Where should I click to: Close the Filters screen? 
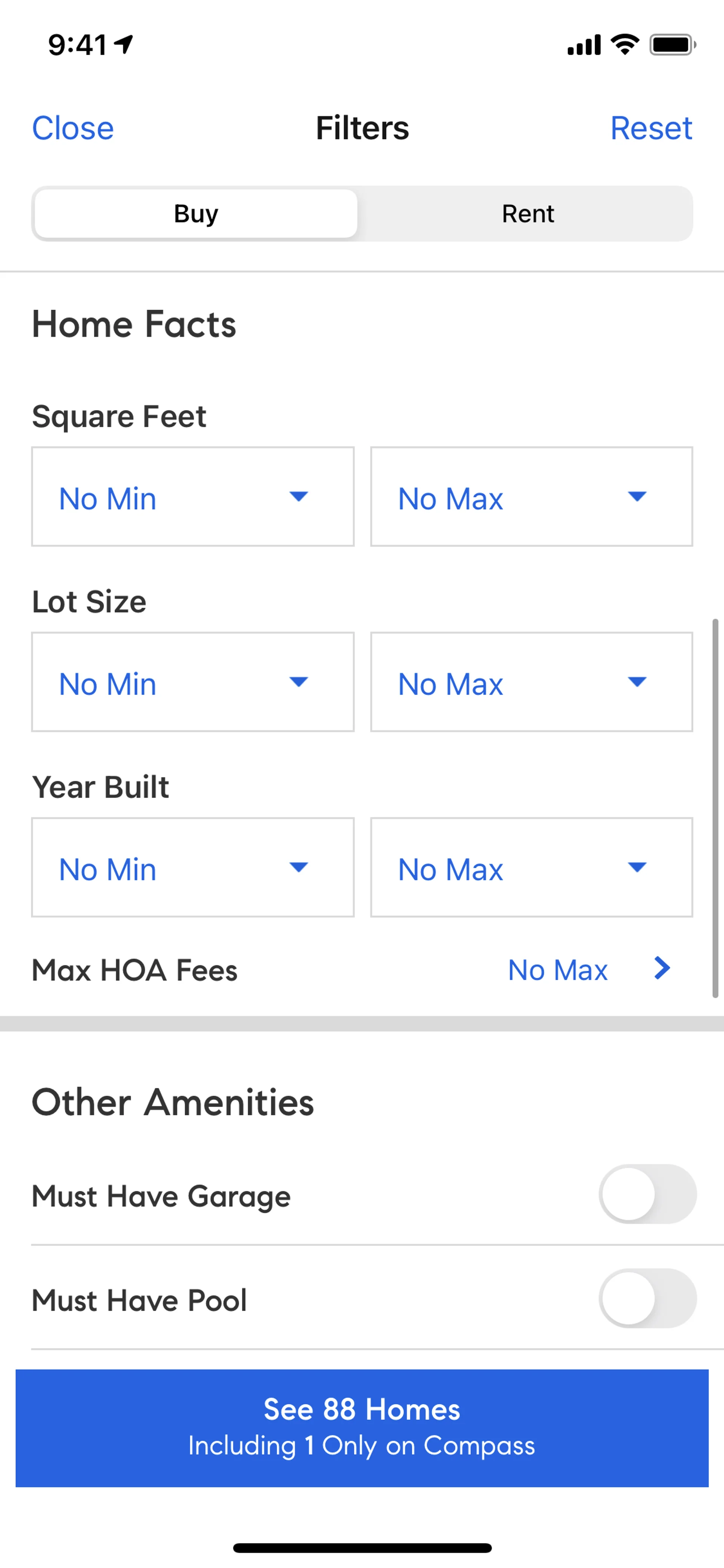(73, 128)
